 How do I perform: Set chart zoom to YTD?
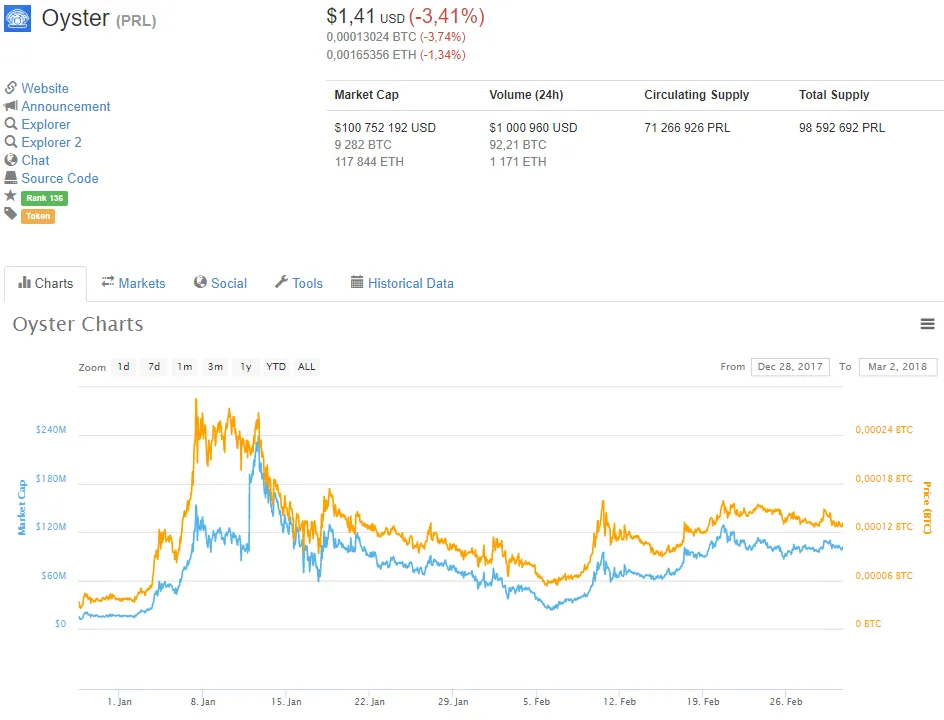[x=276, y=367]
